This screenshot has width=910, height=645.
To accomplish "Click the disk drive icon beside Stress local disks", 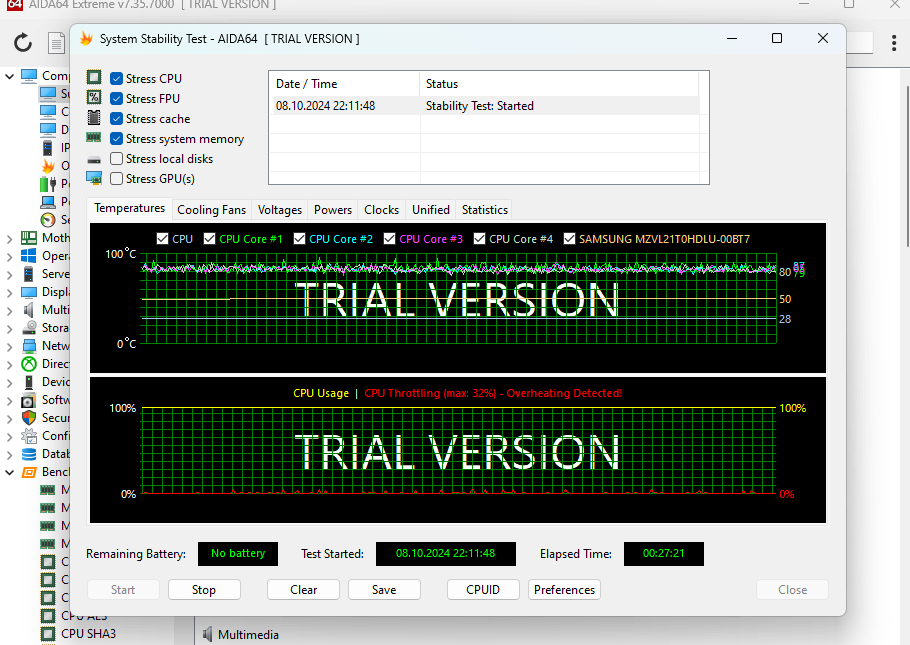I will pyautogui.click(x=94, y=160).
